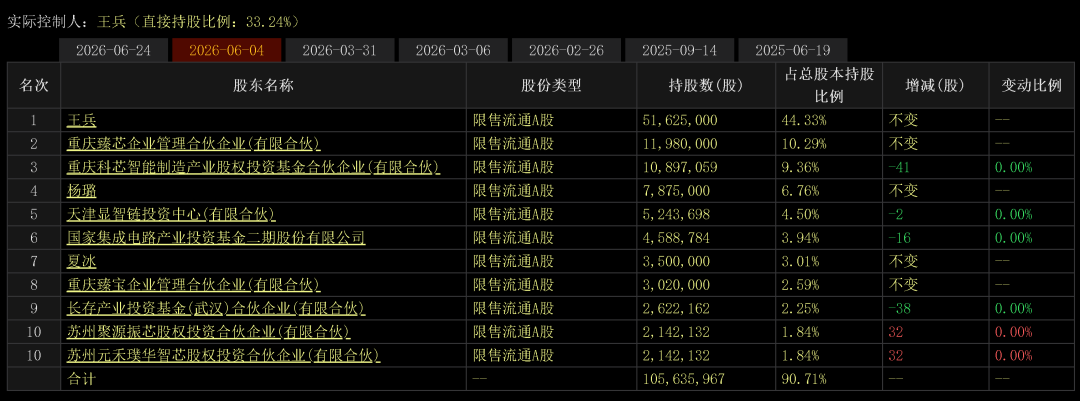Click the 股份类型 column header
Image resolution: width=1080 pixels, height=401 pixels.
[x=551, y=85]
